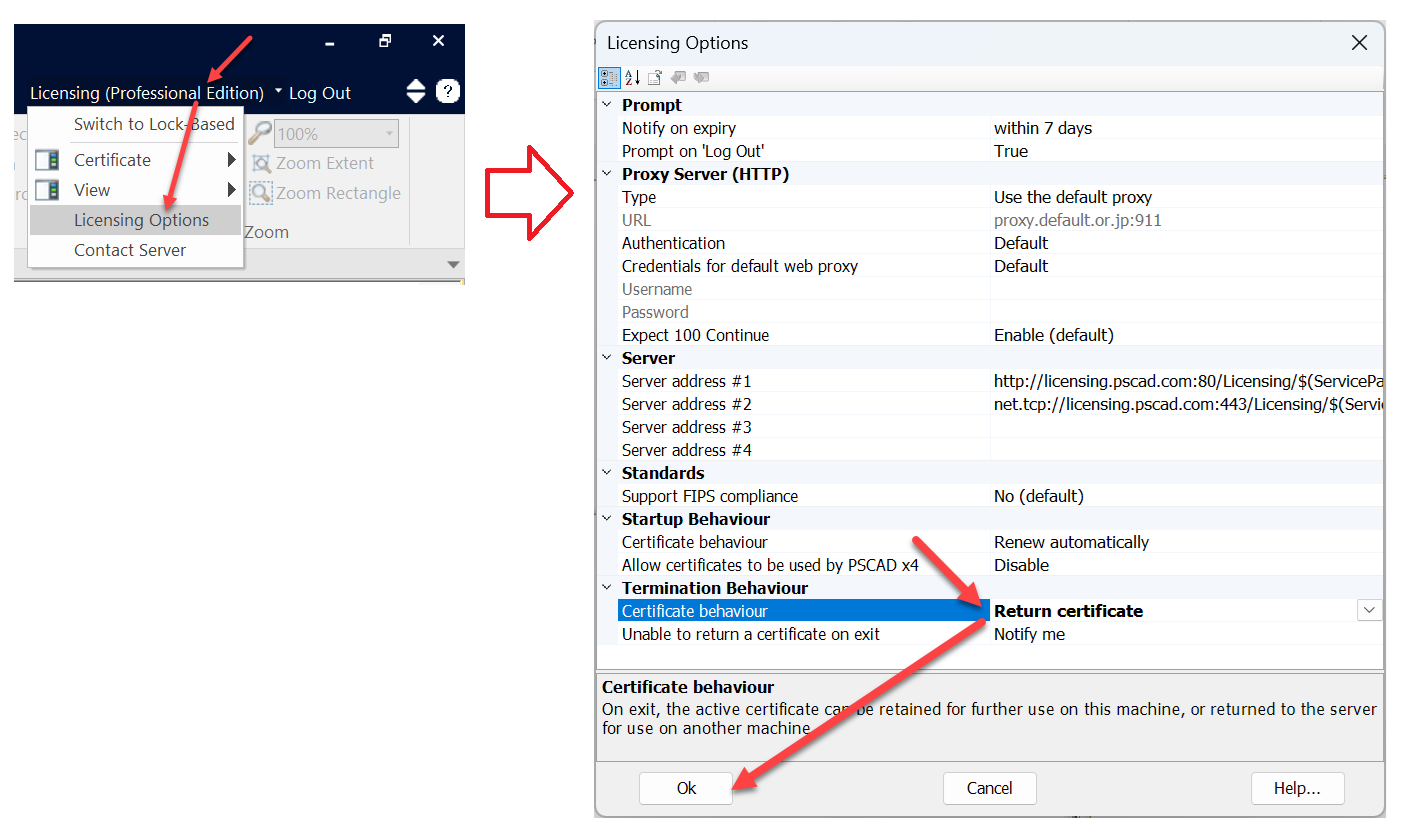Collapse the Proxy Server (HTTP) section
1402x829 pixels.
tap(607, 174)
